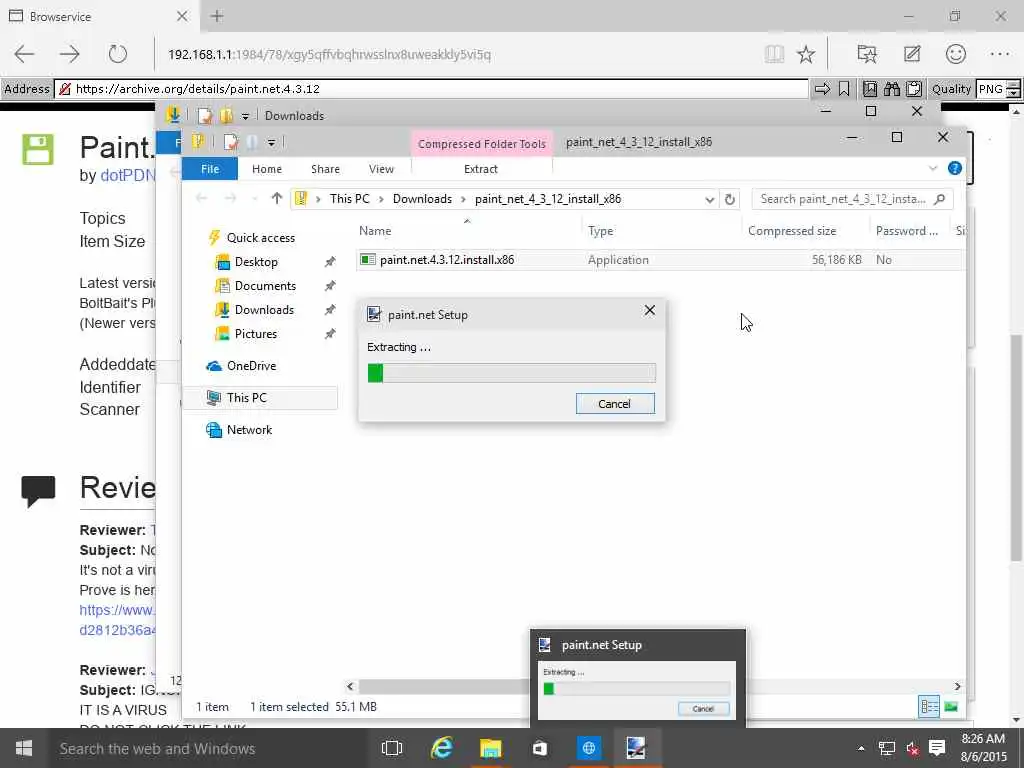
Task: Sort by Password column header
Action: click(x=906, y=231)
